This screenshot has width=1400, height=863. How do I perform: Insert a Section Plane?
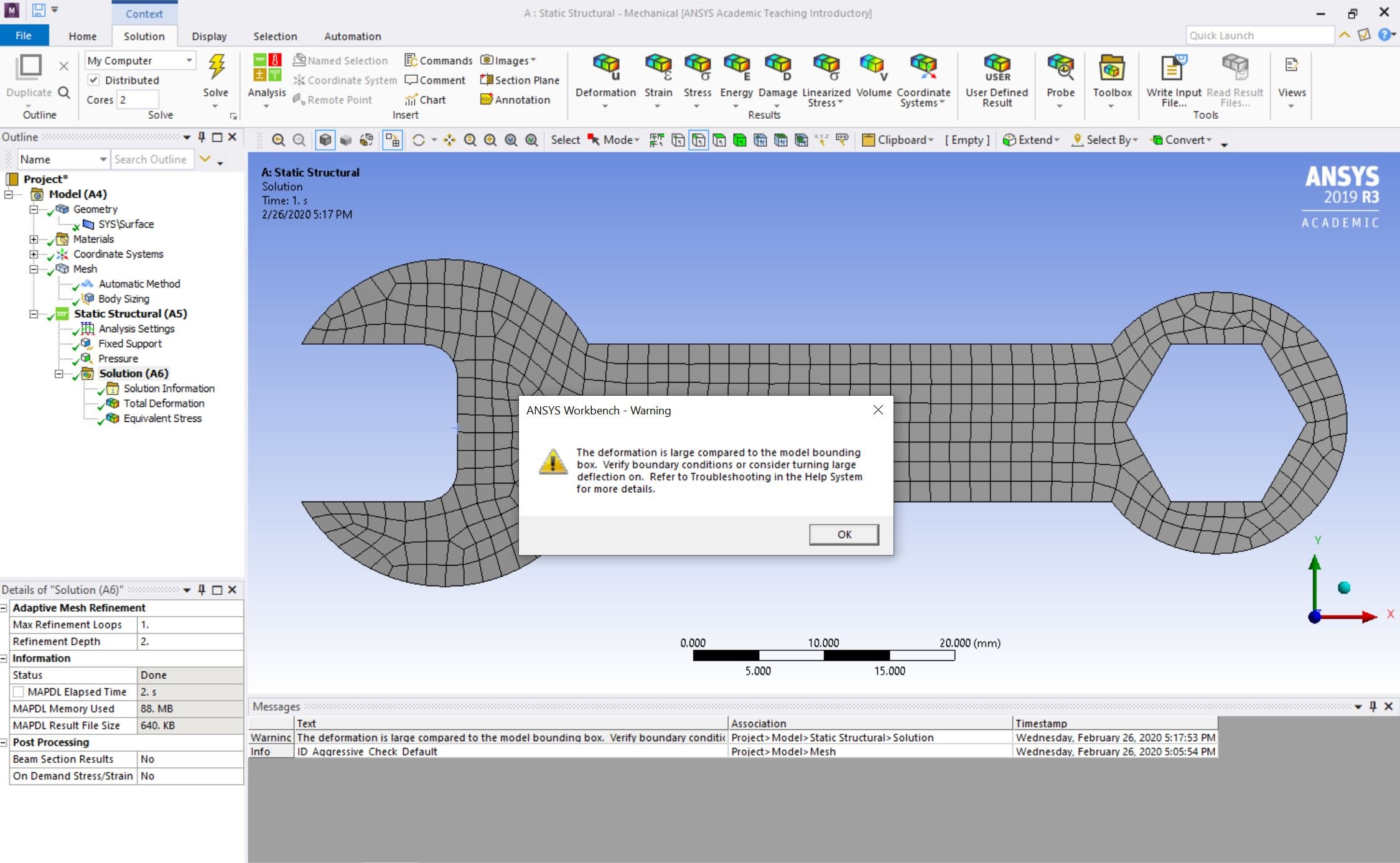tap(520, 80)
